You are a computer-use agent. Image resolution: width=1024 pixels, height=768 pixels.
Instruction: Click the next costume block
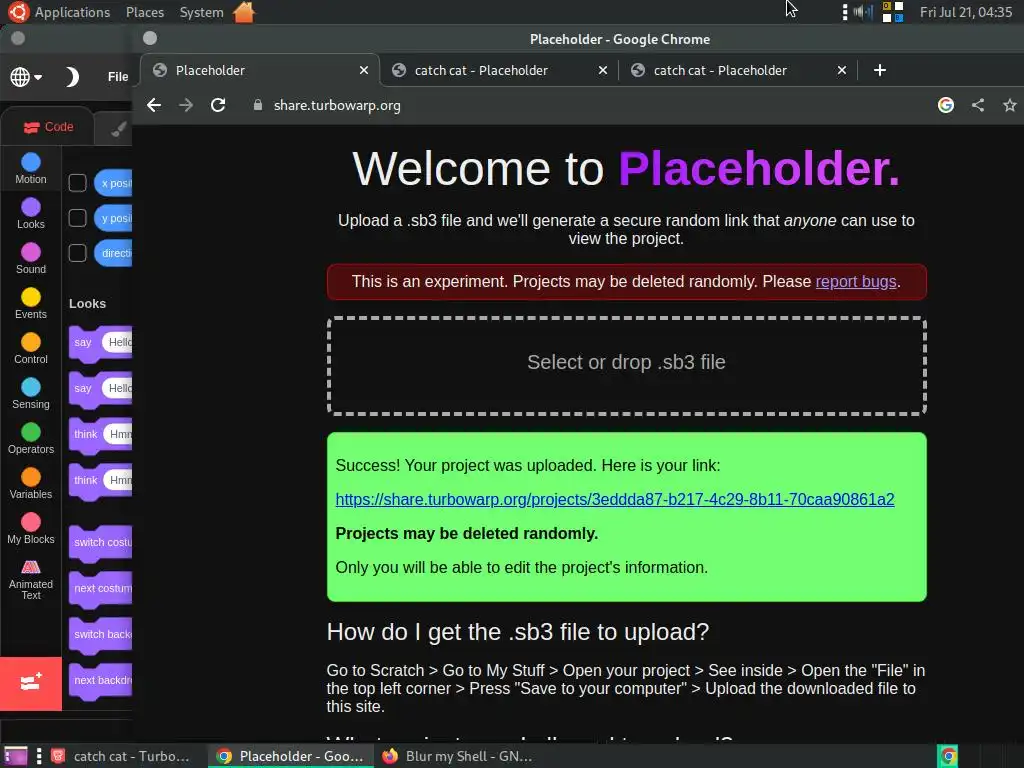101,588
